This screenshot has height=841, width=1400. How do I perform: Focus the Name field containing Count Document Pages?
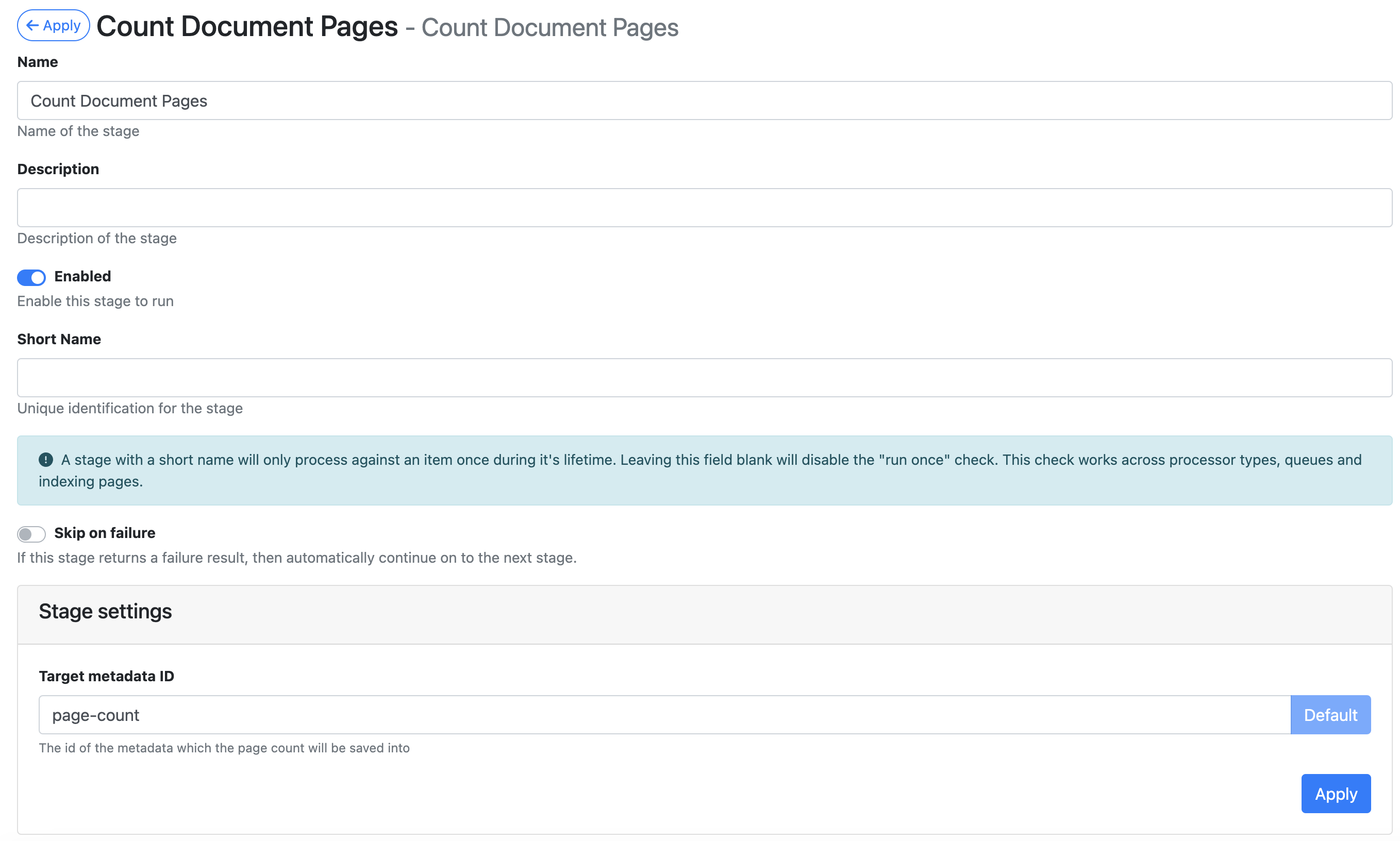704,101
